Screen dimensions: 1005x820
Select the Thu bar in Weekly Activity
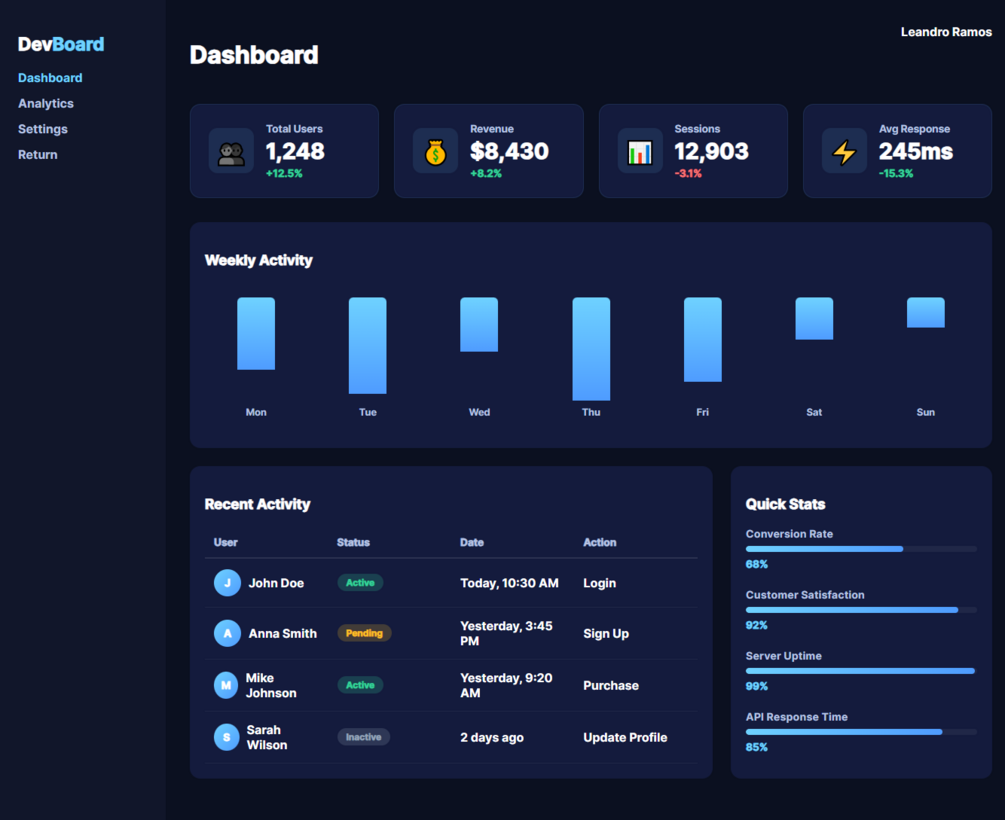[591, 349]
